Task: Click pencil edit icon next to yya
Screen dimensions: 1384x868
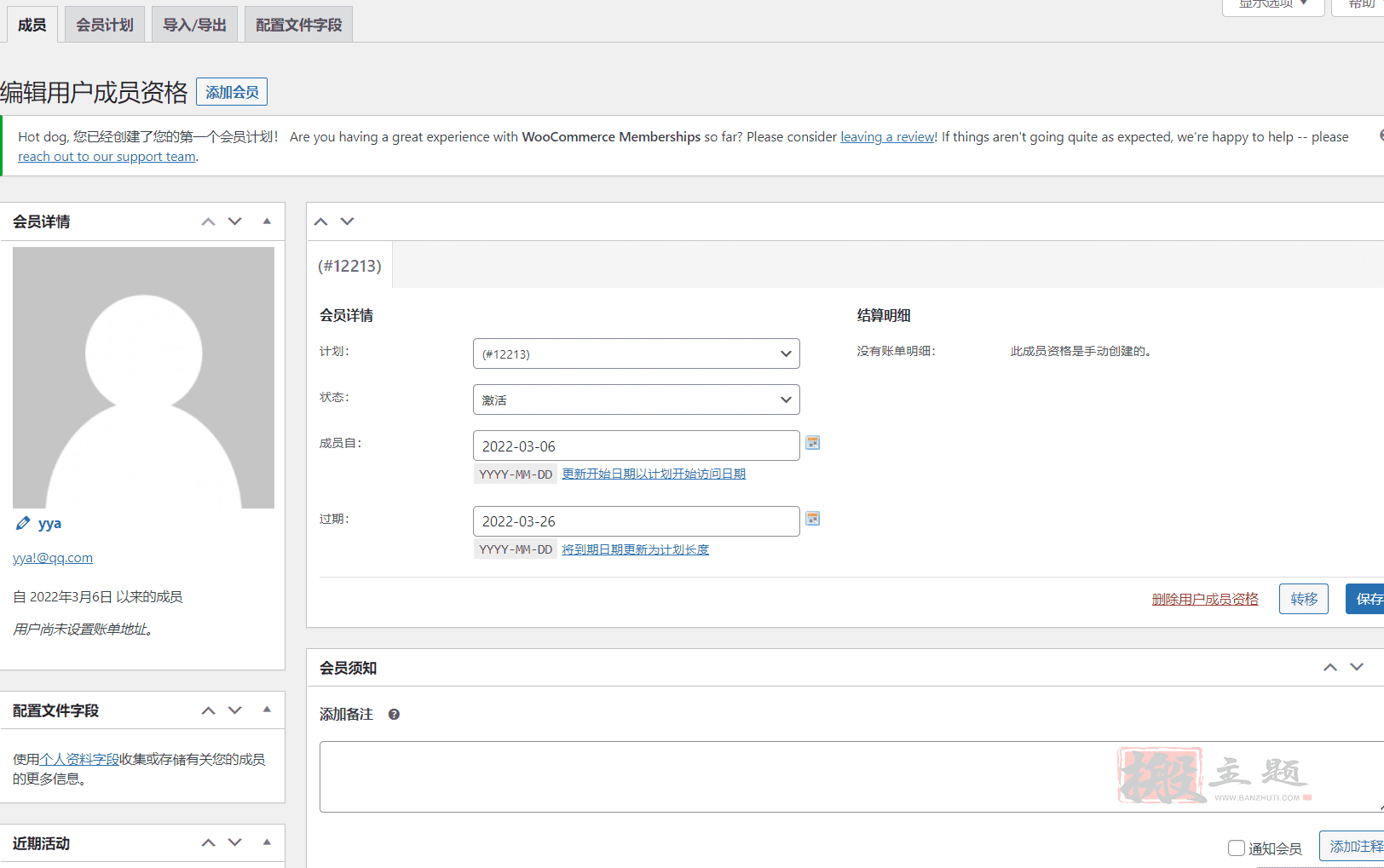Action: [x=23, y=523]
